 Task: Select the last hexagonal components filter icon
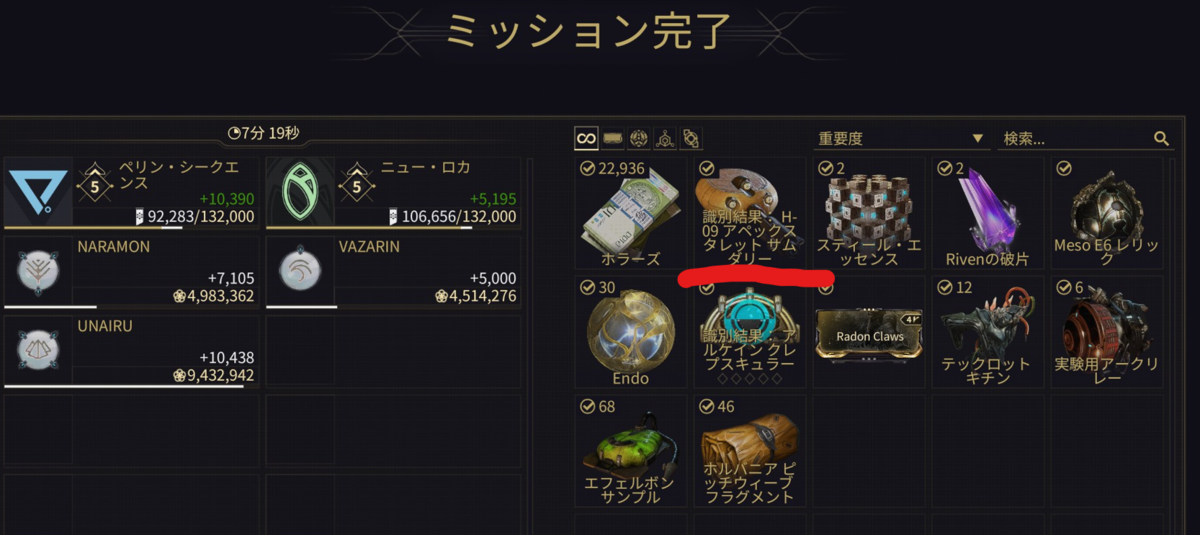point(691,138)
